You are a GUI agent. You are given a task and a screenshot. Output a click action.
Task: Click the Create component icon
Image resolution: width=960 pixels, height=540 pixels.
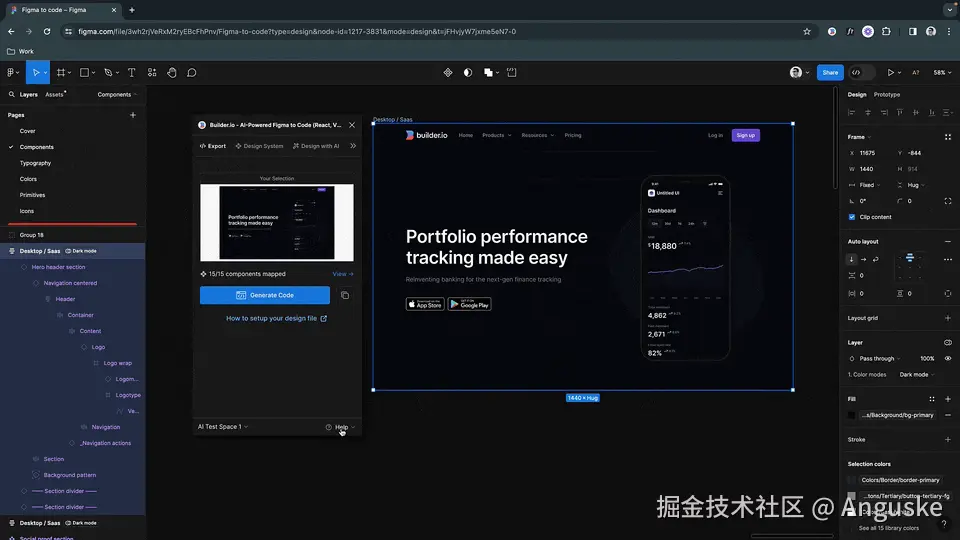pos(448,72)
